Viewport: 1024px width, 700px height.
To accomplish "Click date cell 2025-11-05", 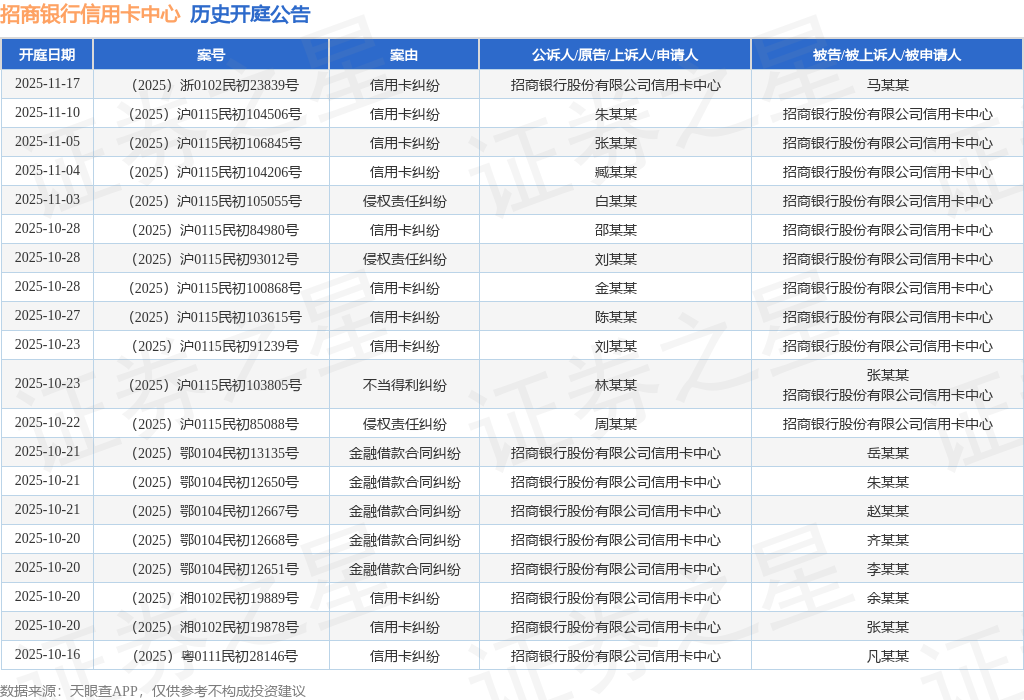I will click(47, 141).
